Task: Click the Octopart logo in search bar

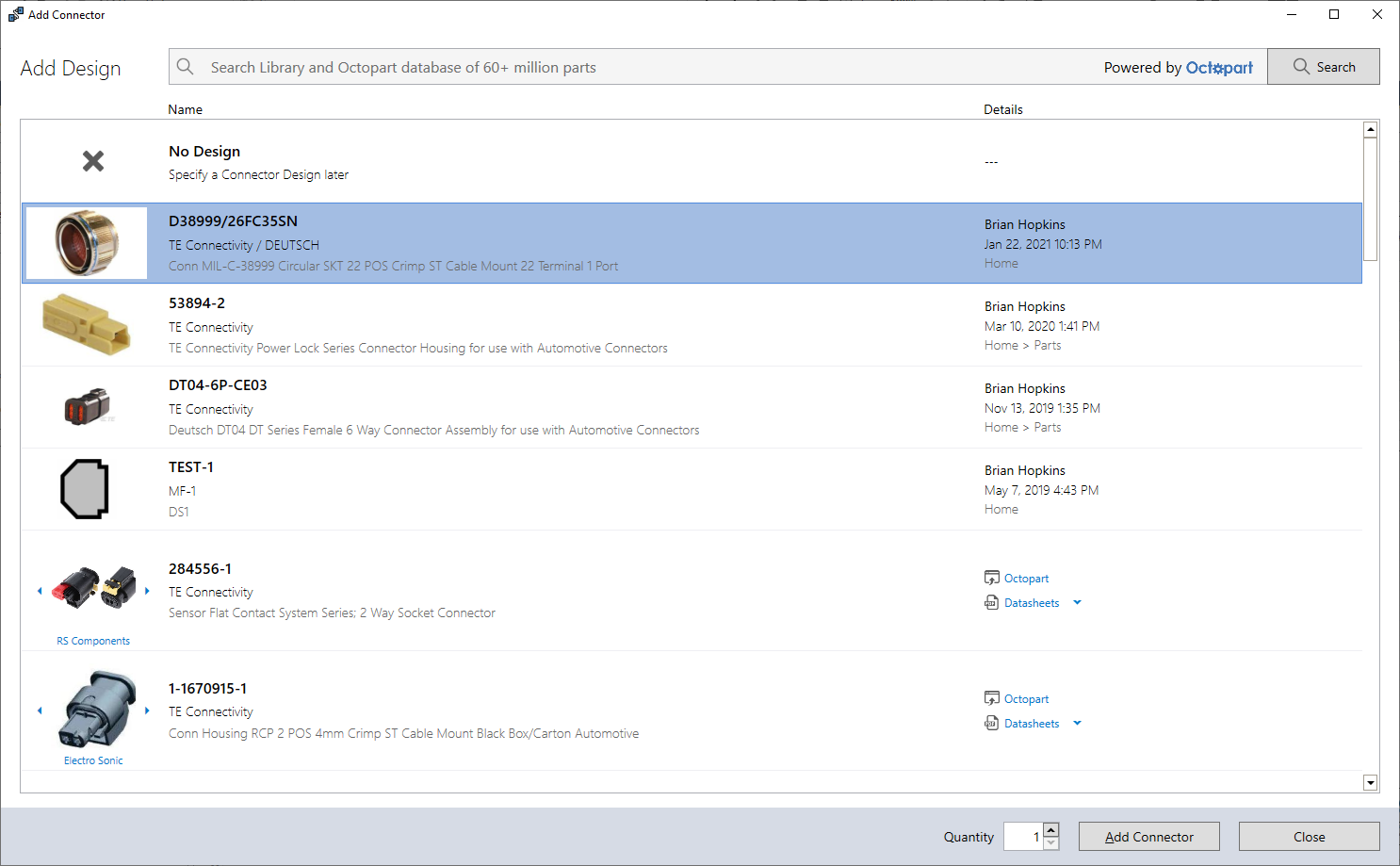Action: click(x=1219, y=68)
